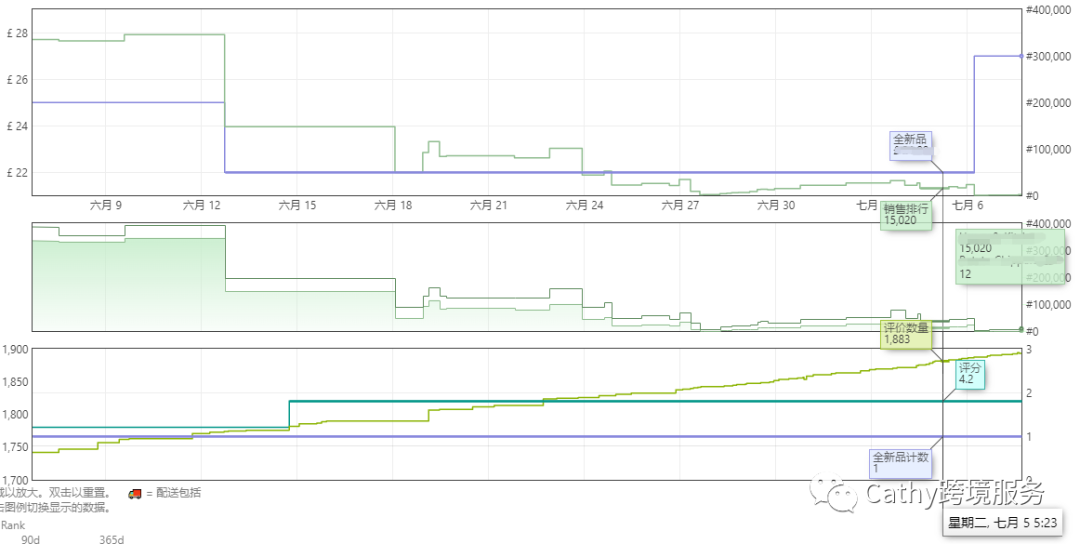Click the 六月 12 date label

[x=202, y=205]
